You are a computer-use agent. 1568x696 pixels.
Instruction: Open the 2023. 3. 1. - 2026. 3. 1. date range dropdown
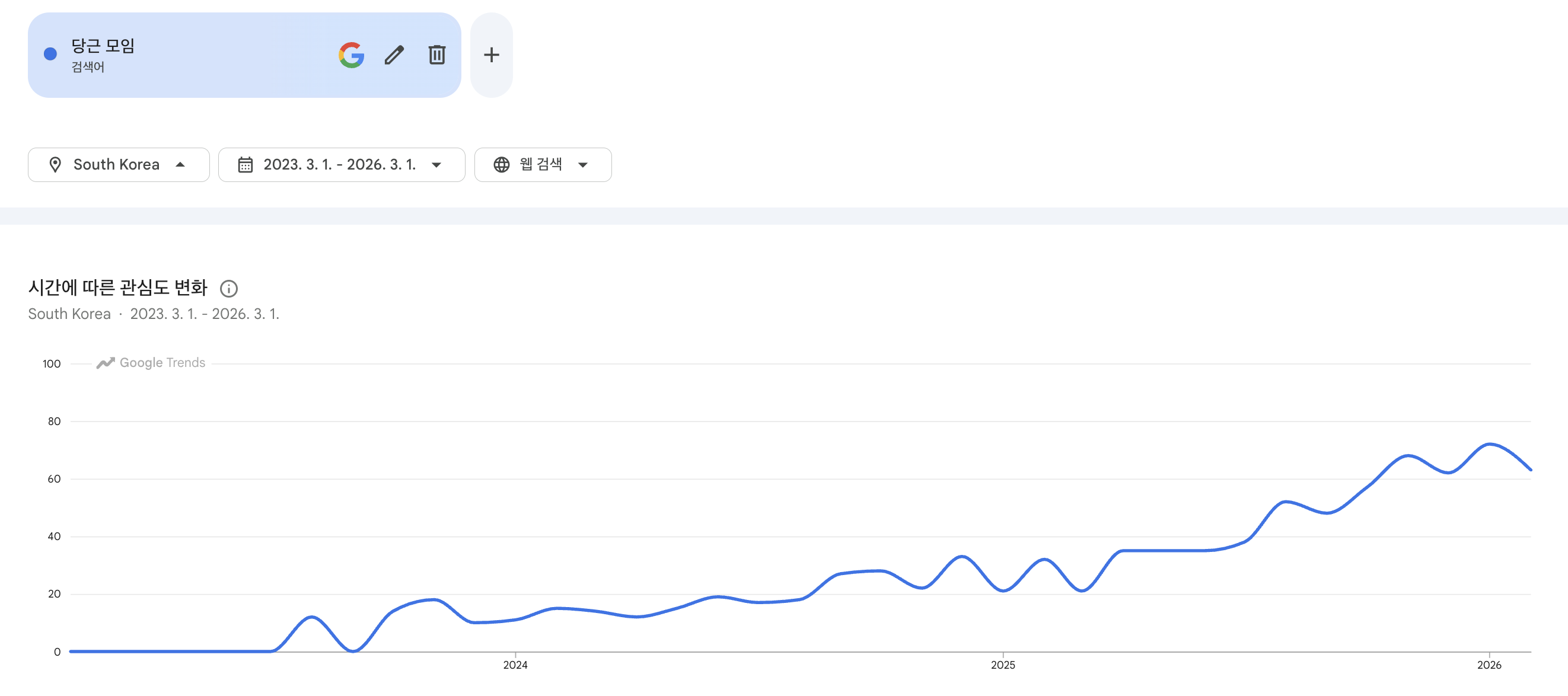pos(436,165)
